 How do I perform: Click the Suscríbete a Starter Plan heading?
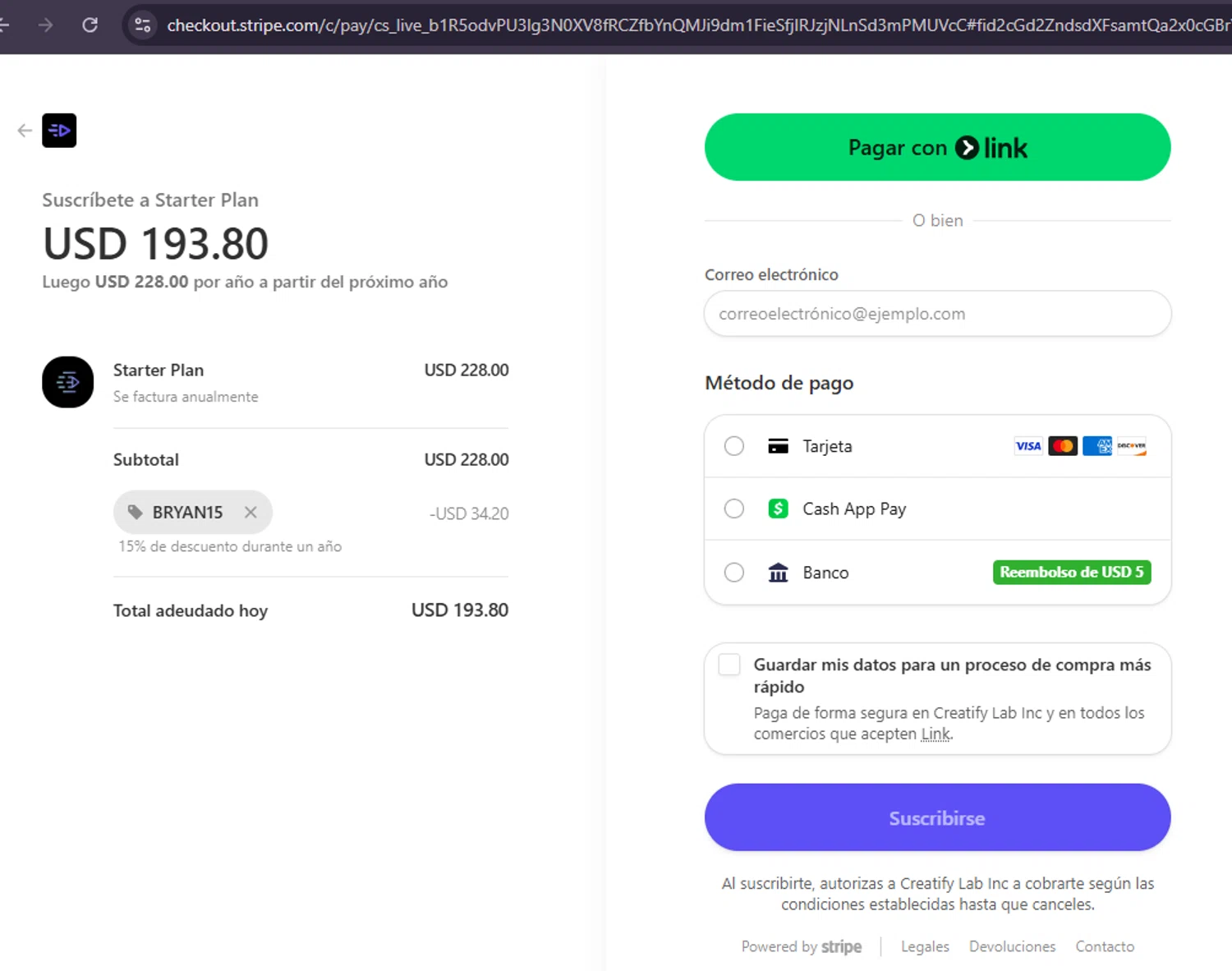pyautogui.click(x=150, y=200)
